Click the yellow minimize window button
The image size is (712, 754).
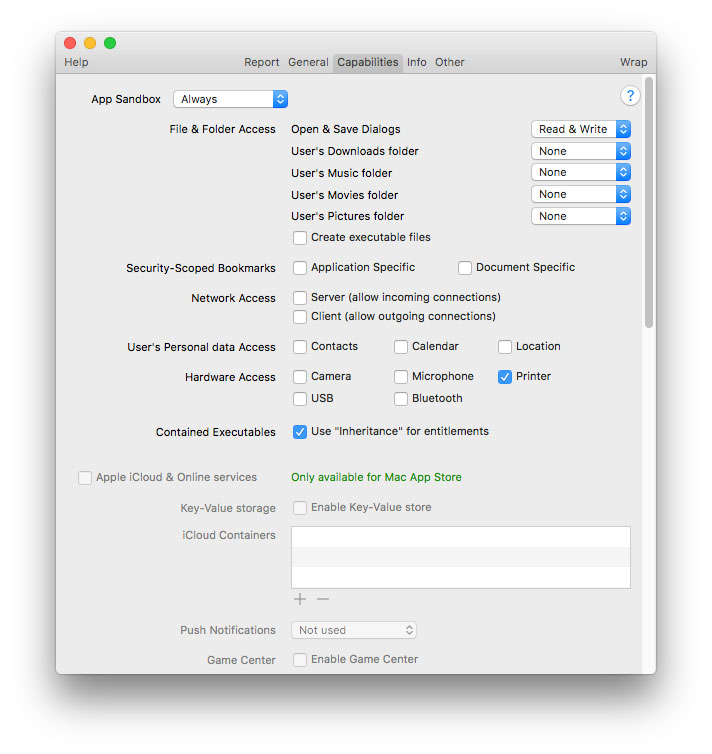point(90,43)
